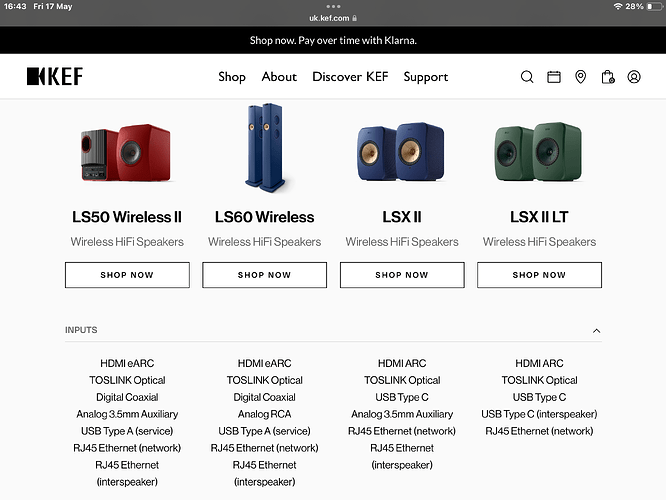Tap the uk.kef.com address bar

[x=333, y=18]
